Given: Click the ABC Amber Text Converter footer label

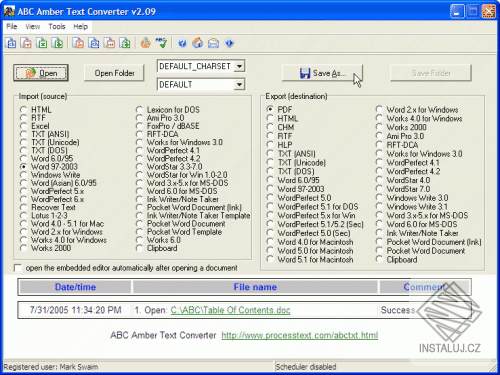Looking at the screenshot, I should click(x=163, y=335).
